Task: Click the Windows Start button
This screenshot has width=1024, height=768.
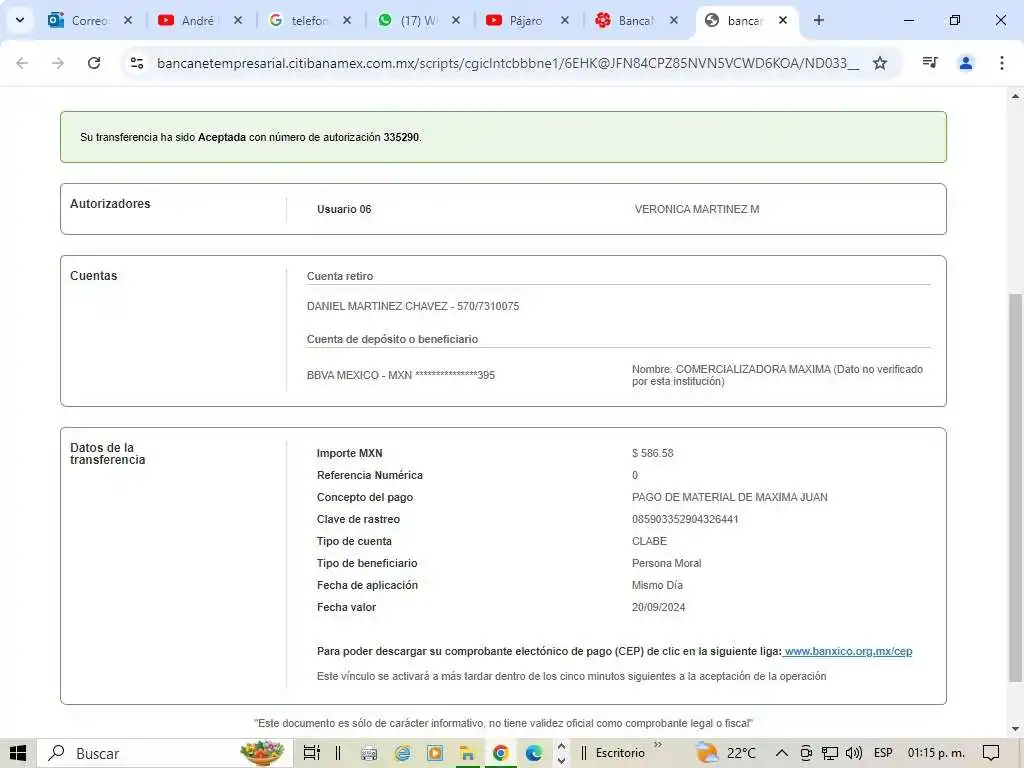Action: [18, 753]
